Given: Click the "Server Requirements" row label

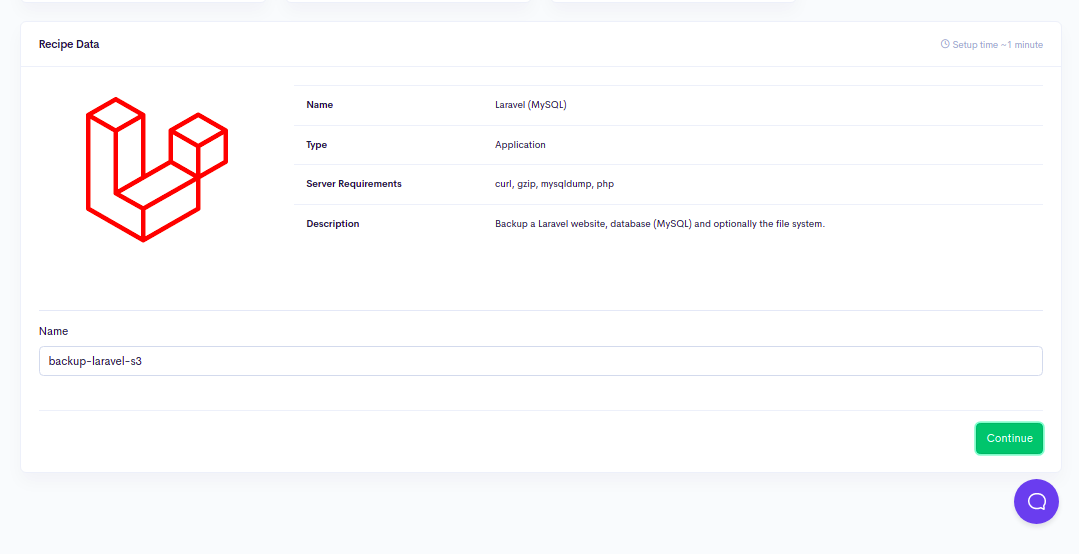Looking at the screenshot, I should tap(354, 184).
